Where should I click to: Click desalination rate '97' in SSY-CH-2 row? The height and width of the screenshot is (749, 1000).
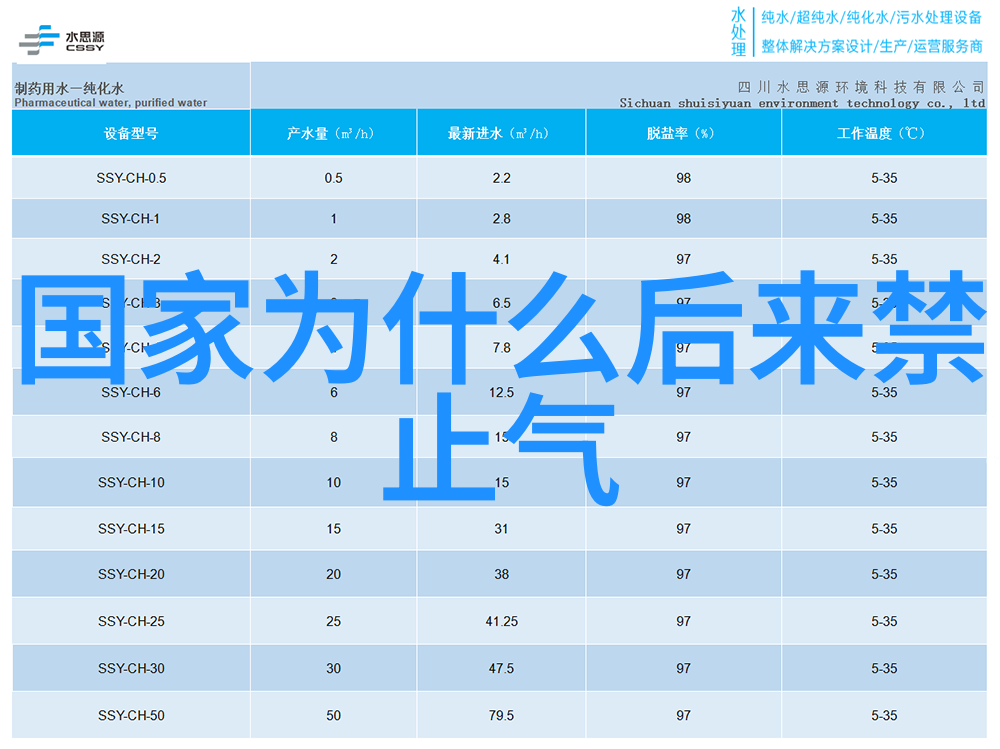click(x=684, y=259)
